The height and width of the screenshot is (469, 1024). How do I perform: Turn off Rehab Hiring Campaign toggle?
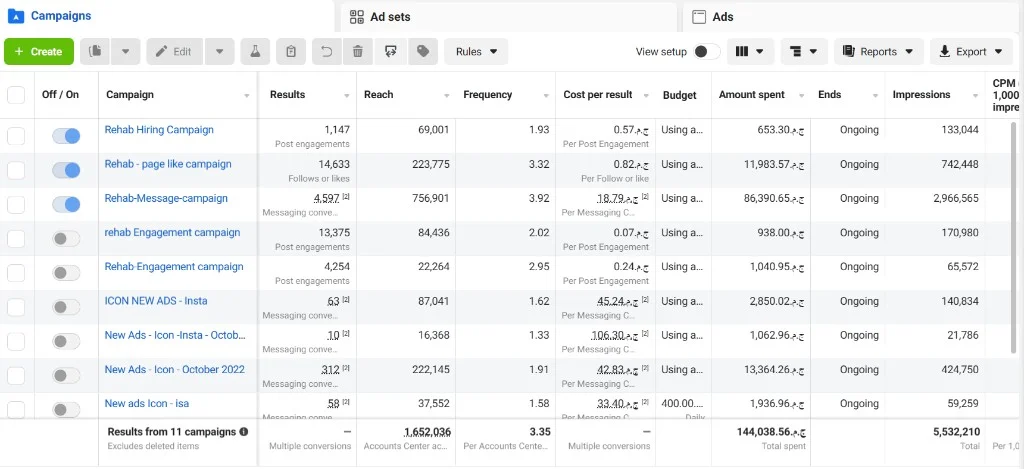tap(66, 136)
